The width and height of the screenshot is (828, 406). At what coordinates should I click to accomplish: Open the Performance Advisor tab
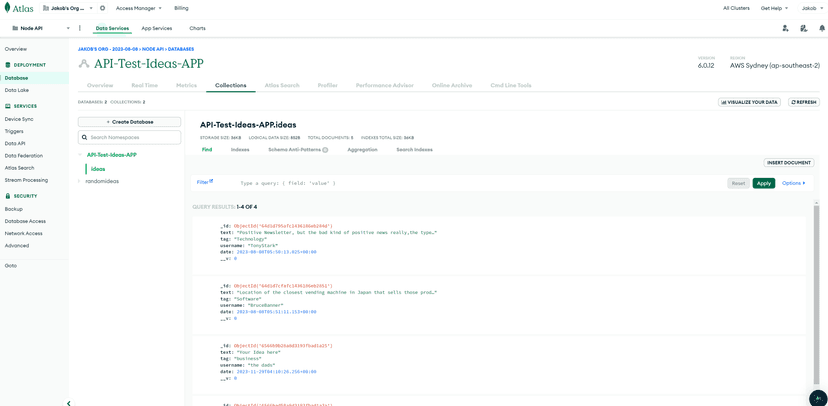tap(384, 85)
